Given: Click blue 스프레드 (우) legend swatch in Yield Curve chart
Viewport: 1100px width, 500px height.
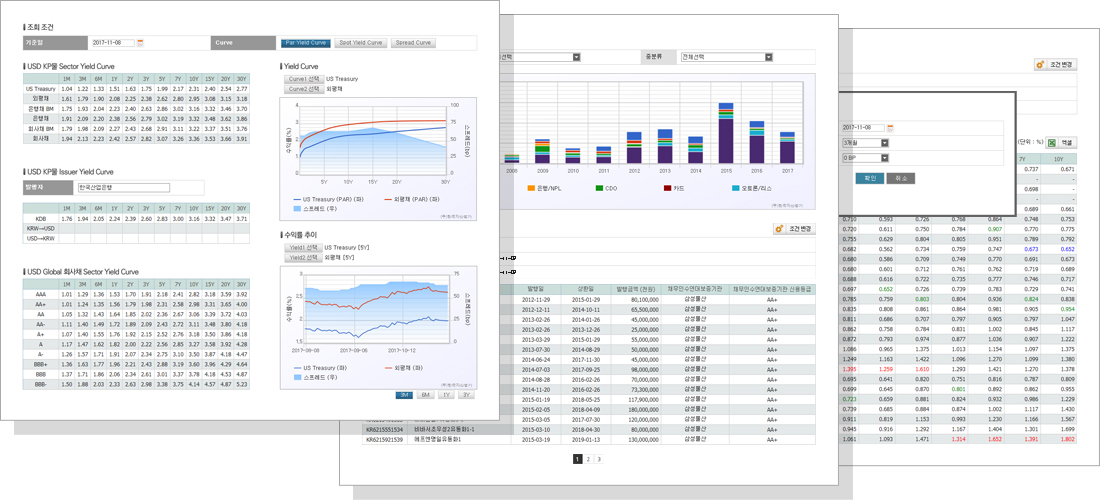Looking at the screenshot, I should (297, 208).
